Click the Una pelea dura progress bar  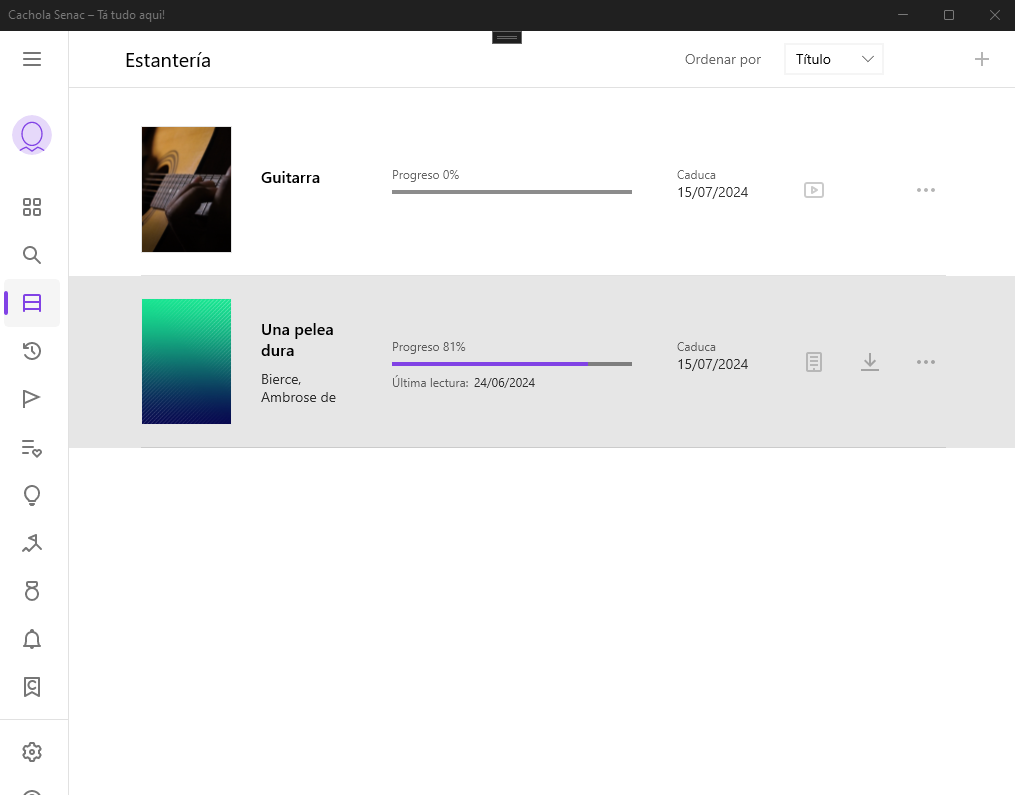[511, 364]
